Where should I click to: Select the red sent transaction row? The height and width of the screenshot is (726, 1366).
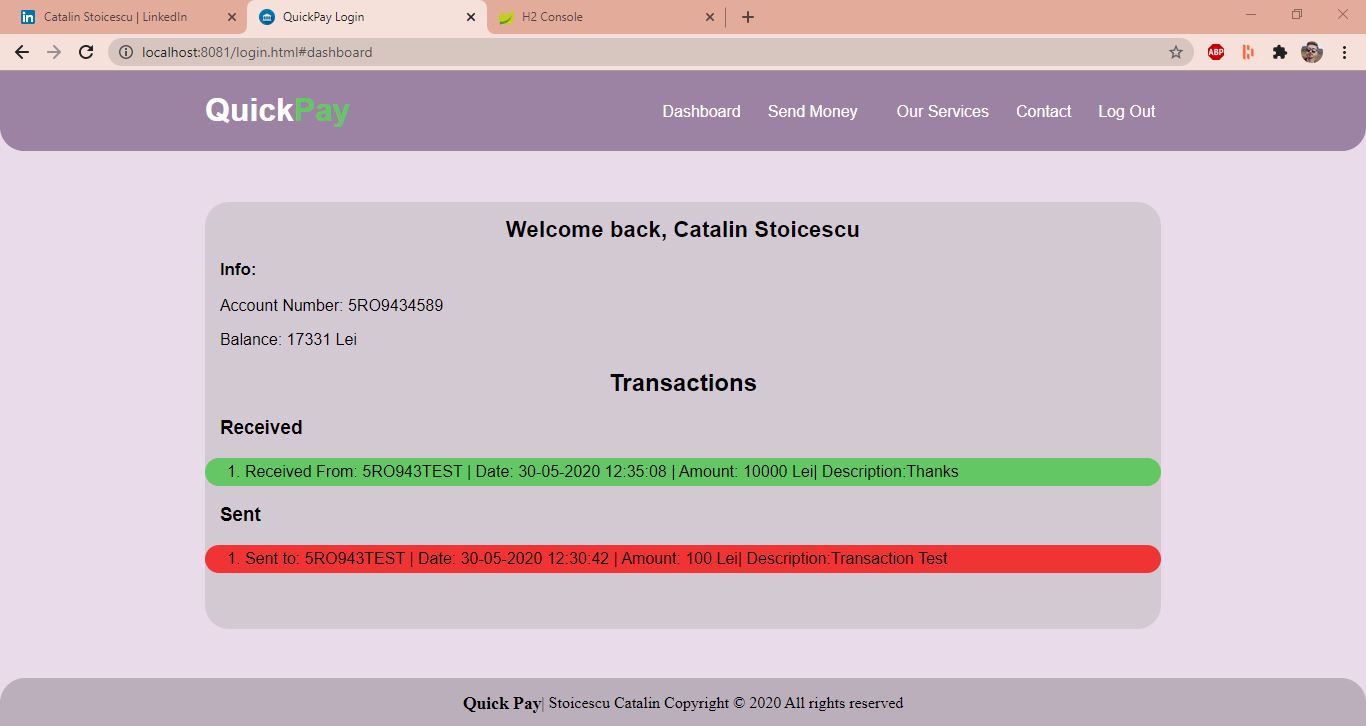[x=683, y=559]
